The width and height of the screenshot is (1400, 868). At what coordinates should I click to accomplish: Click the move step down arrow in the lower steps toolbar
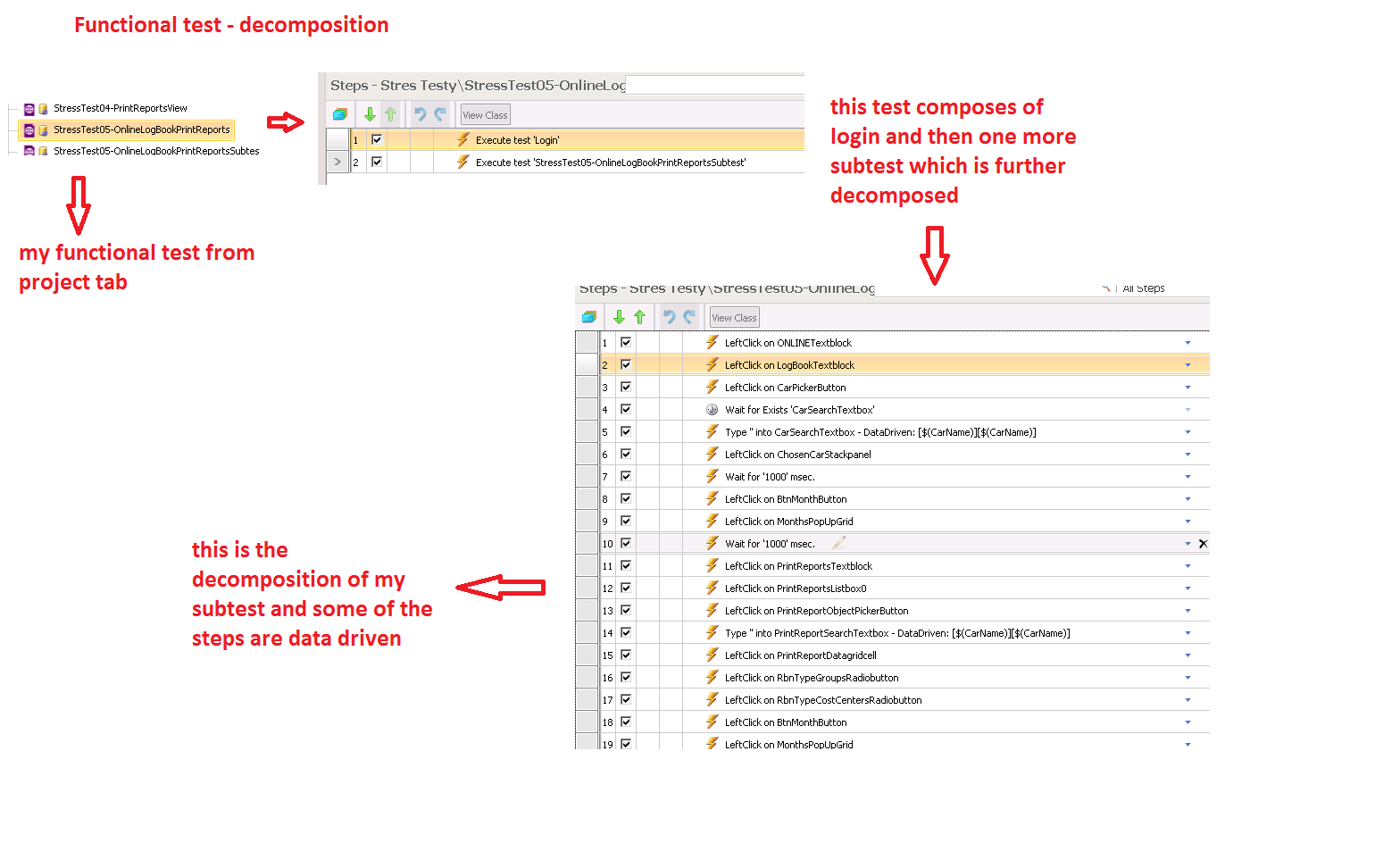(x=619, y=317)
